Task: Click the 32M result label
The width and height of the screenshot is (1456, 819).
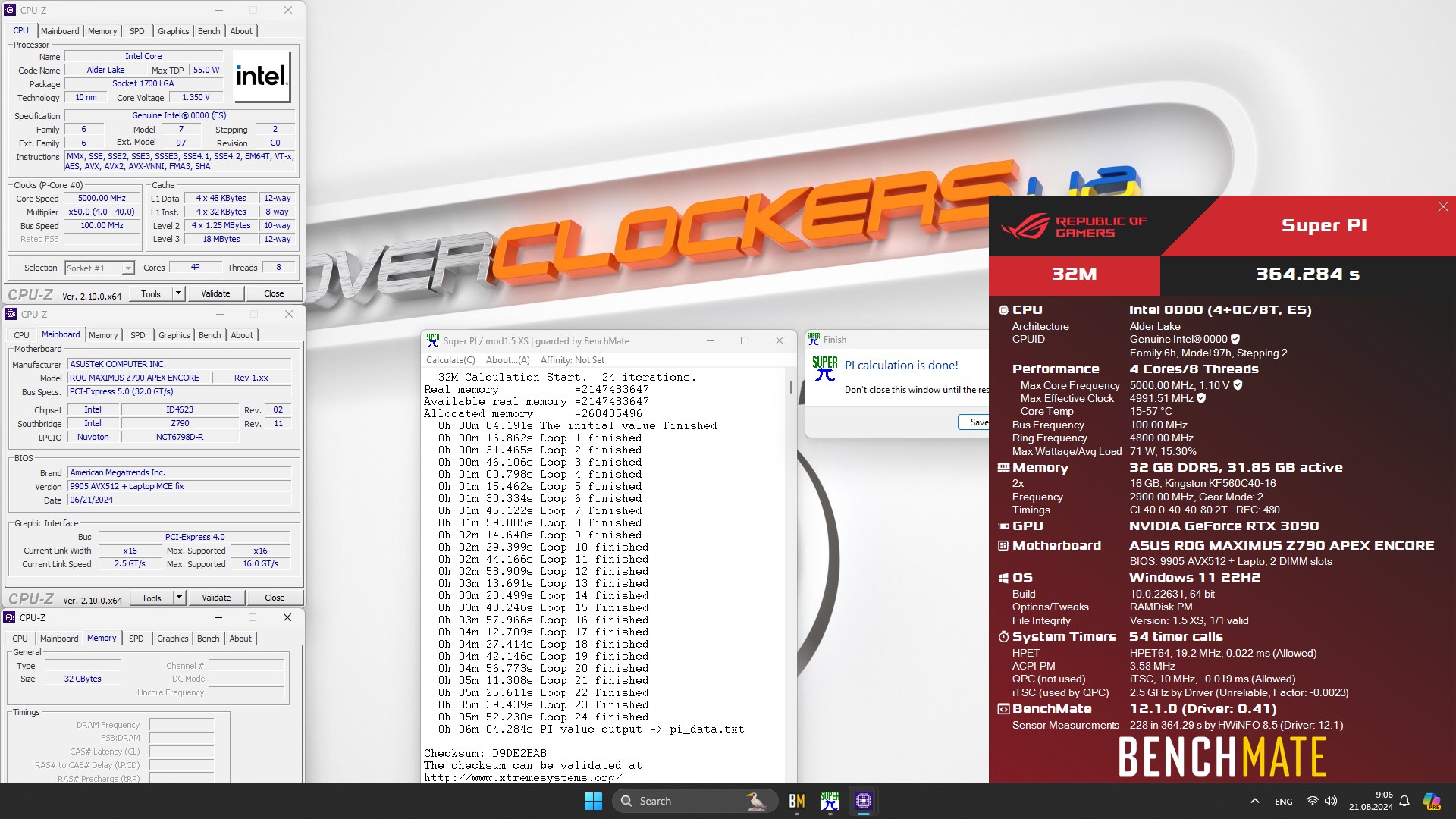Action: pos(1075,275)
